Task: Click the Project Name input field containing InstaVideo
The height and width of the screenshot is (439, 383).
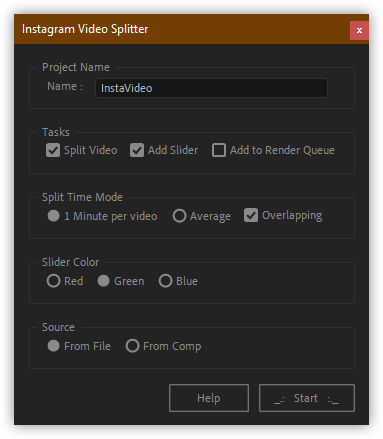Action: [211, 88]
